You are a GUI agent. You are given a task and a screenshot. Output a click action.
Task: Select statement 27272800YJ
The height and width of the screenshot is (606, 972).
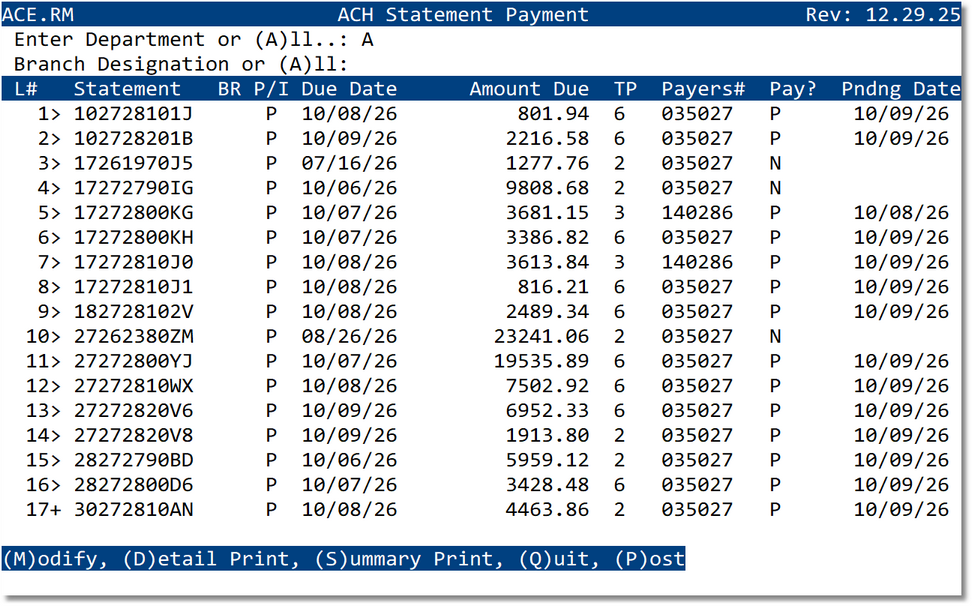133,361
